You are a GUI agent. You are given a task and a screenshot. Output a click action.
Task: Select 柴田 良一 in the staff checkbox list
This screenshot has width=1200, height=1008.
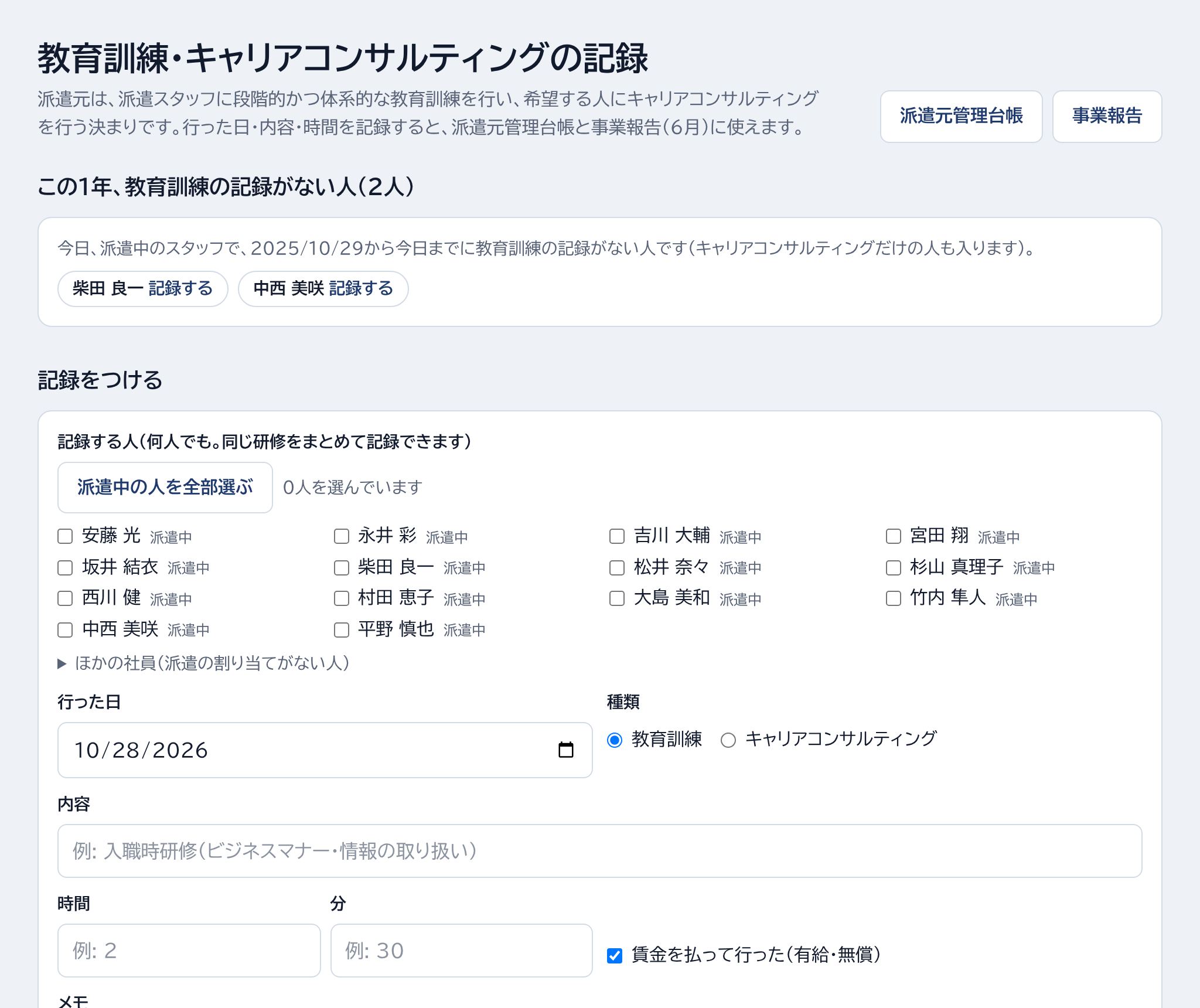pyautogui.click(x=341, y=567)
